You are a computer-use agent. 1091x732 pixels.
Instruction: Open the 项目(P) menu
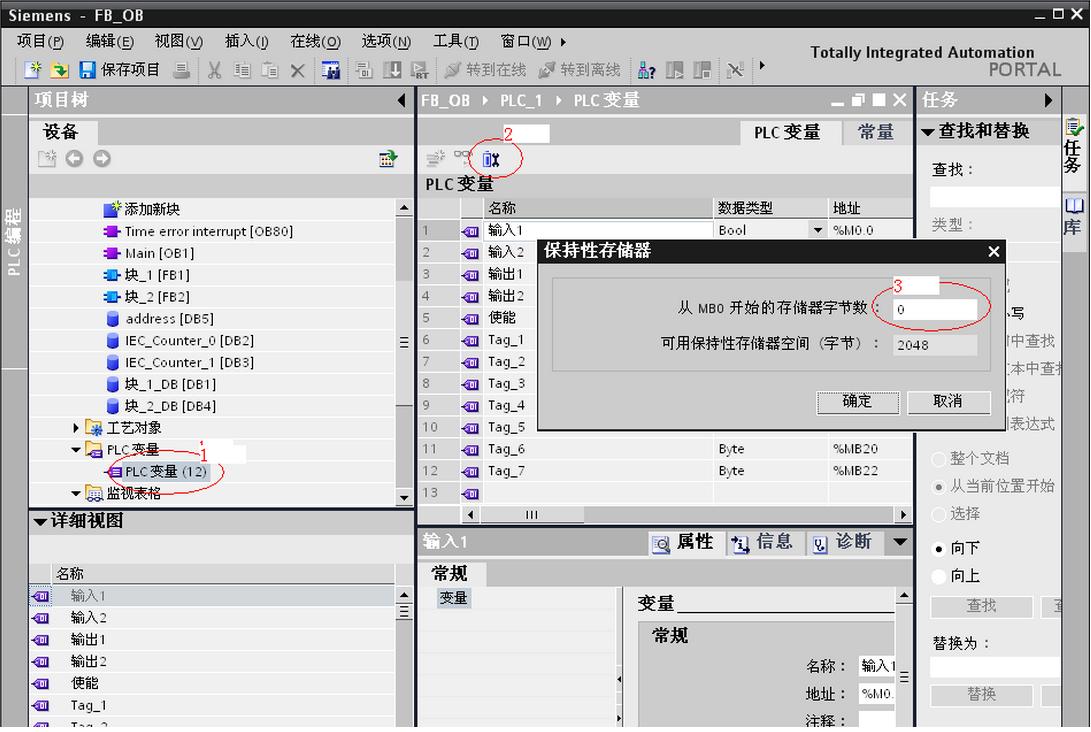pyautogui.click(x=40, y=42)
